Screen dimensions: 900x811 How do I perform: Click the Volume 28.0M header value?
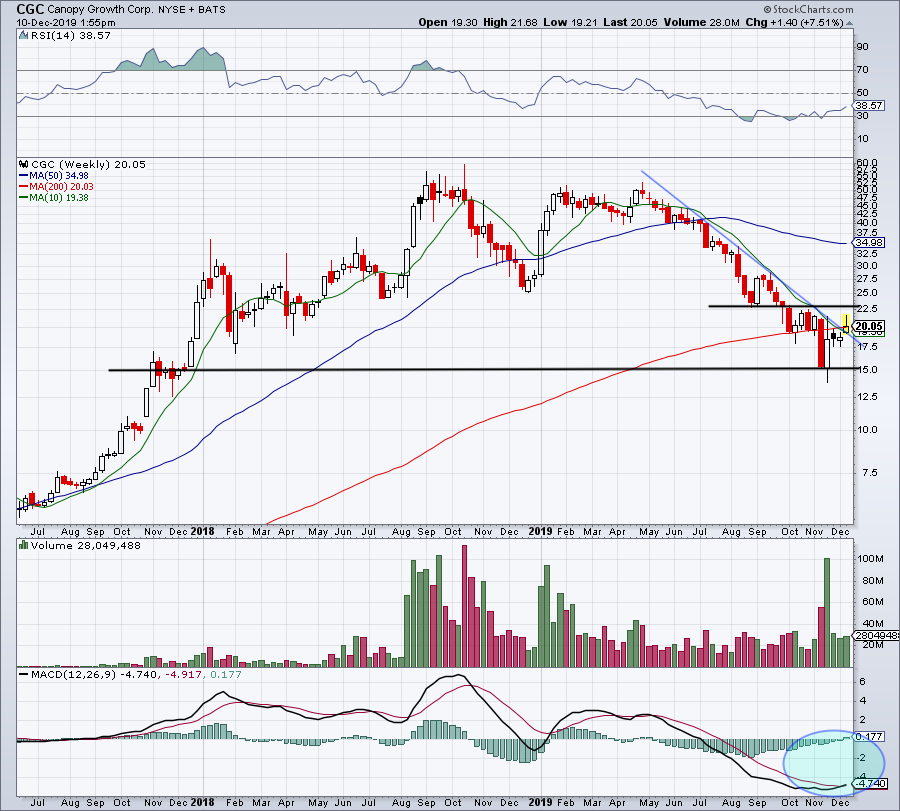click(x=701, y=22)
